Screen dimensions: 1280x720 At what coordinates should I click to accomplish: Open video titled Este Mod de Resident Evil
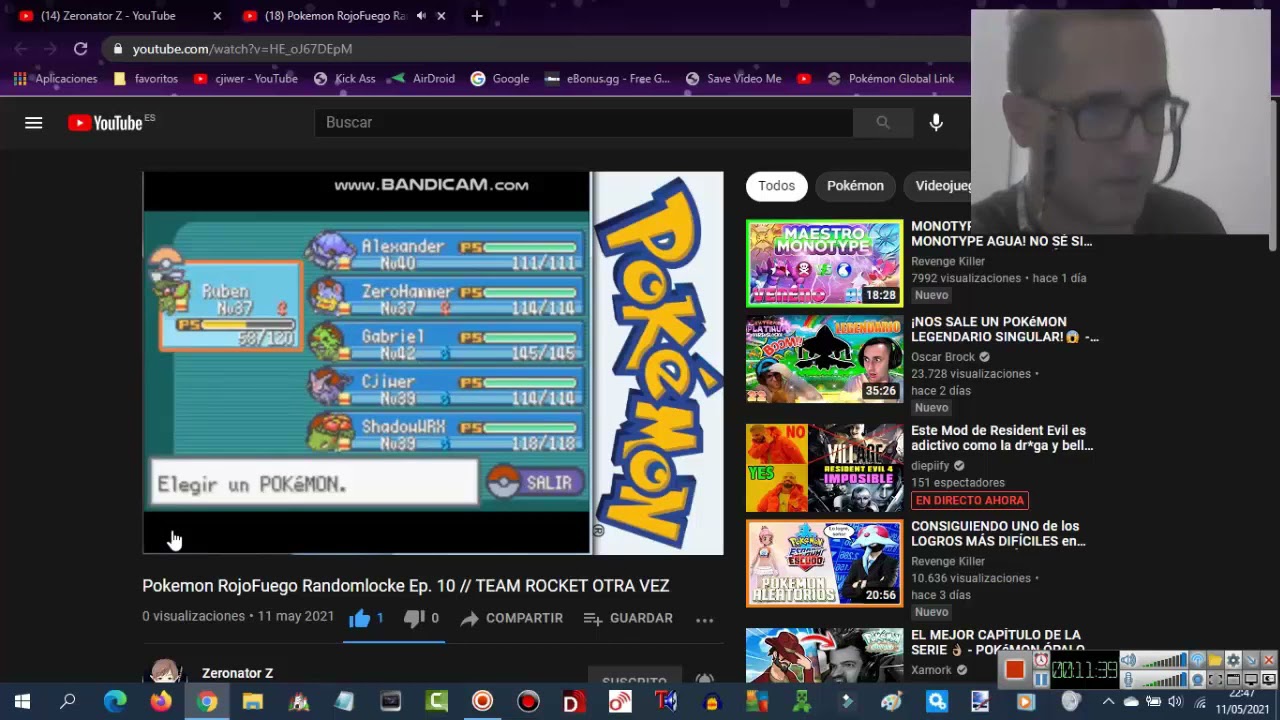click(x=1002, y=437)
